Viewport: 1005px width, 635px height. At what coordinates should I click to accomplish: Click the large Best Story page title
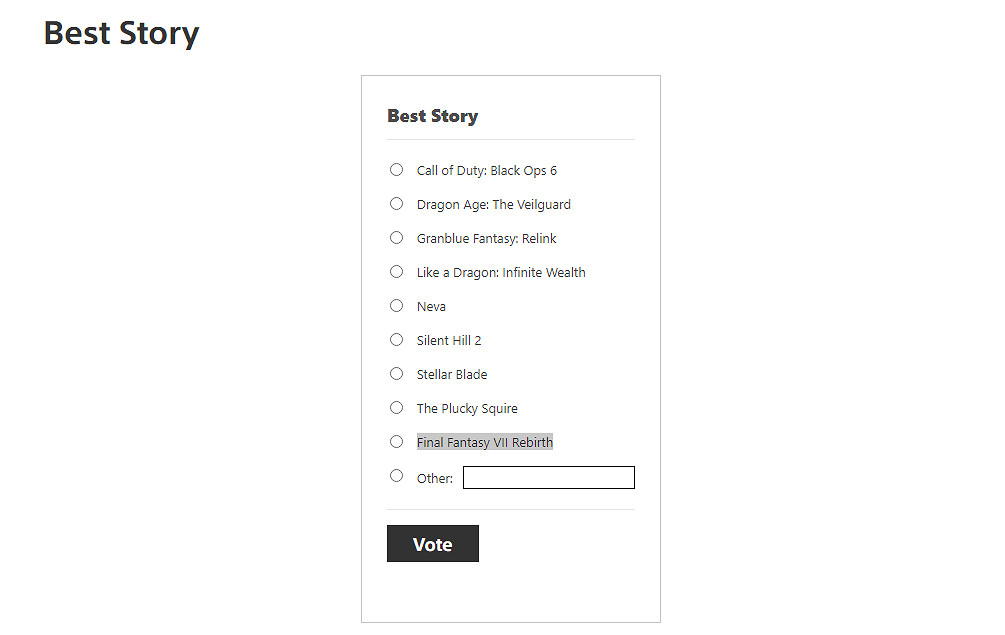(x=121, y=33)
